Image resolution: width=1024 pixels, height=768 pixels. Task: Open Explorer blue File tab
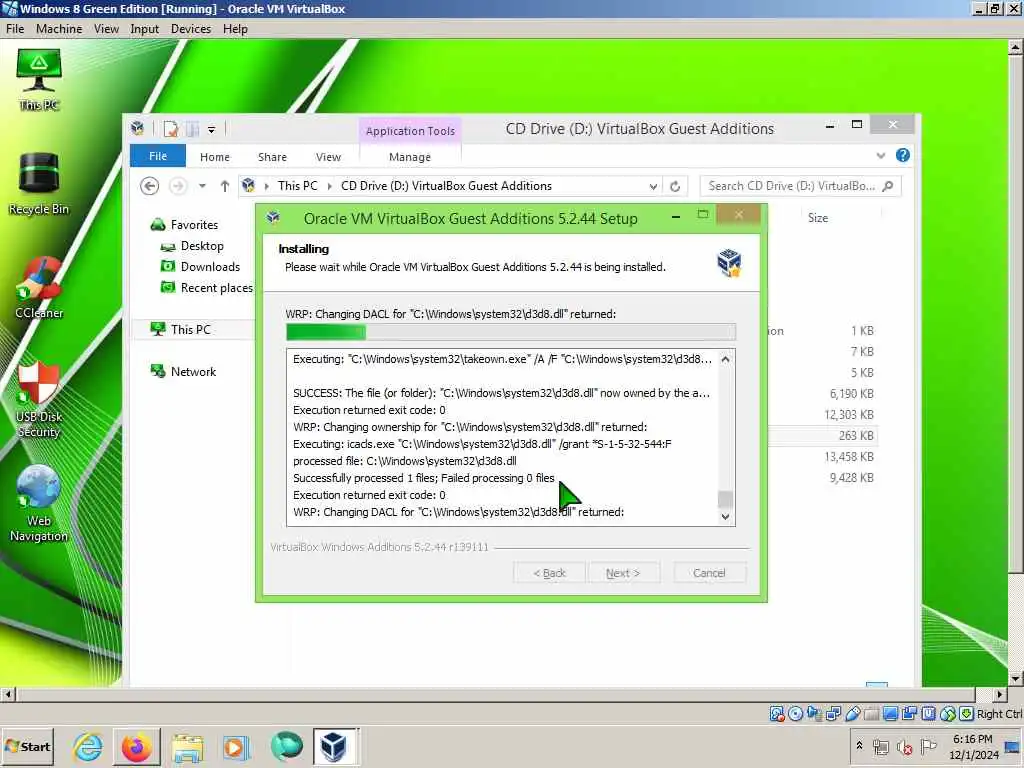(x=158, y=156)
